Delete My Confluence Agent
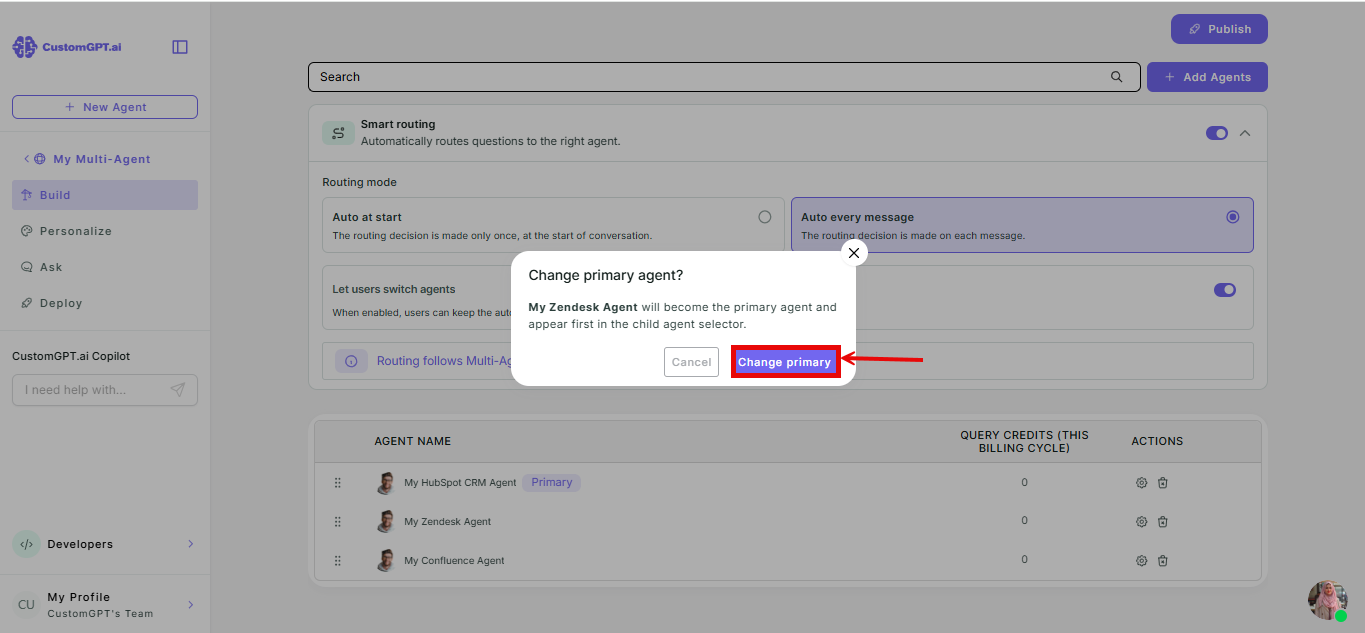The width and height of the screenshot is (1365, 633). tap(1163, 561)
